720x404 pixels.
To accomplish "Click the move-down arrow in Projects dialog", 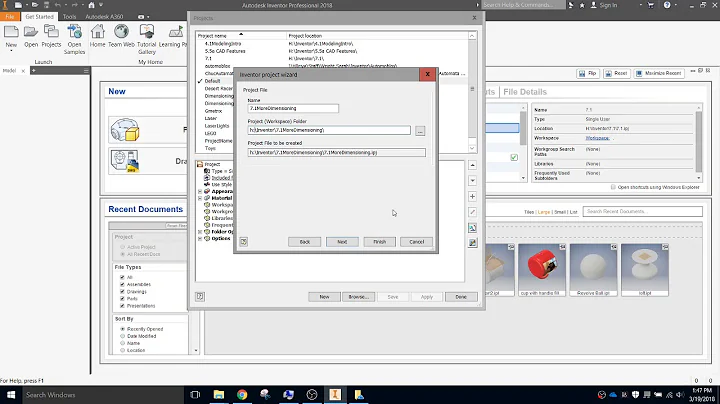I will 472,181.
